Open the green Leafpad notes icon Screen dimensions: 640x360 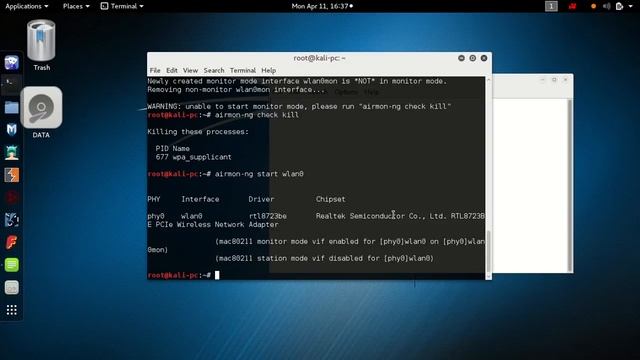(11, 265)
